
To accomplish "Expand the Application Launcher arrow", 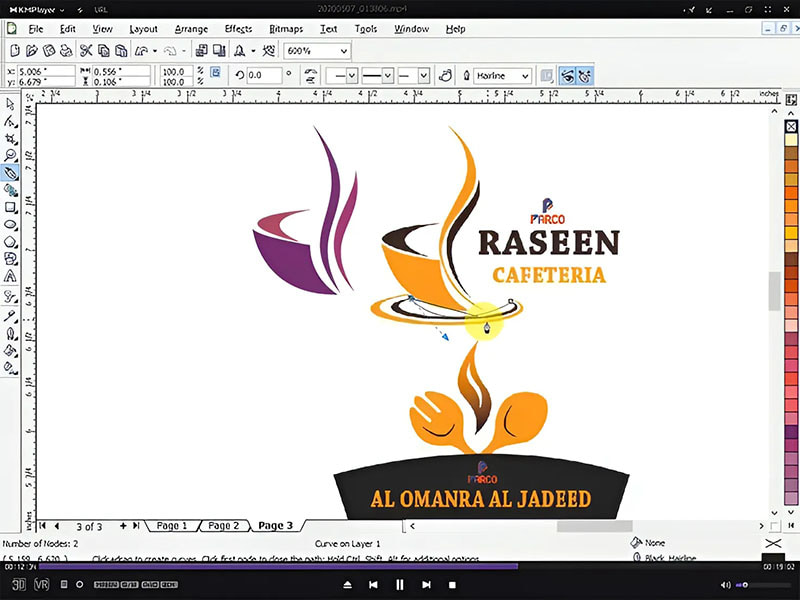I will pos(253,51).
